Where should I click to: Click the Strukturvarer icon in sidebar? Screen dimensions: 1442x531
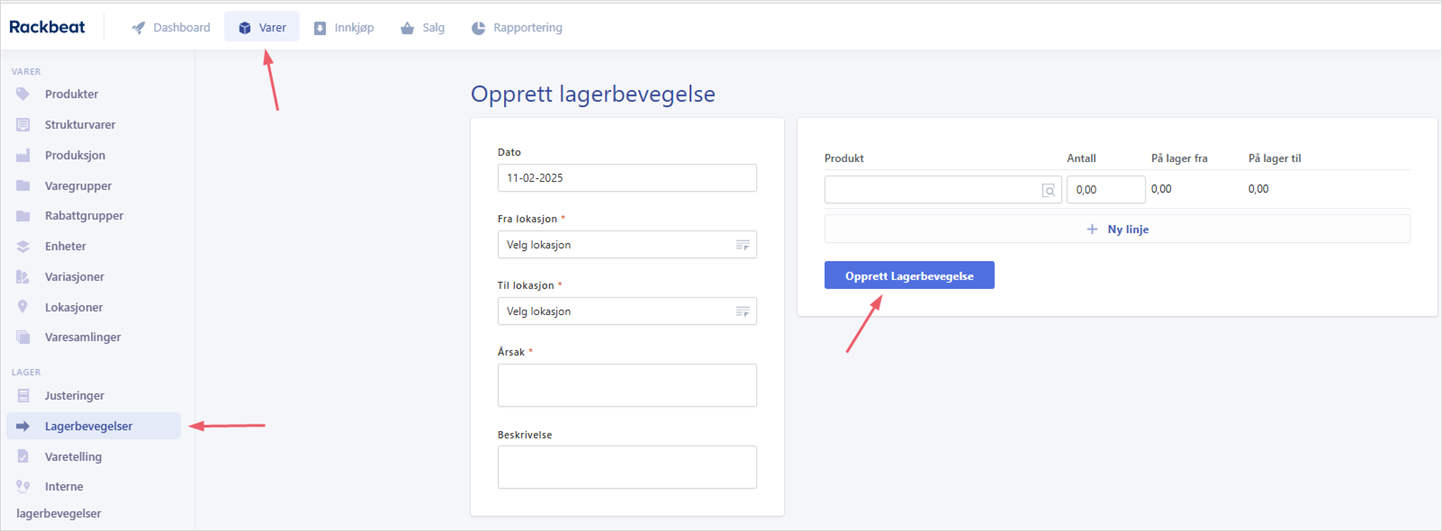pos(23,125)
